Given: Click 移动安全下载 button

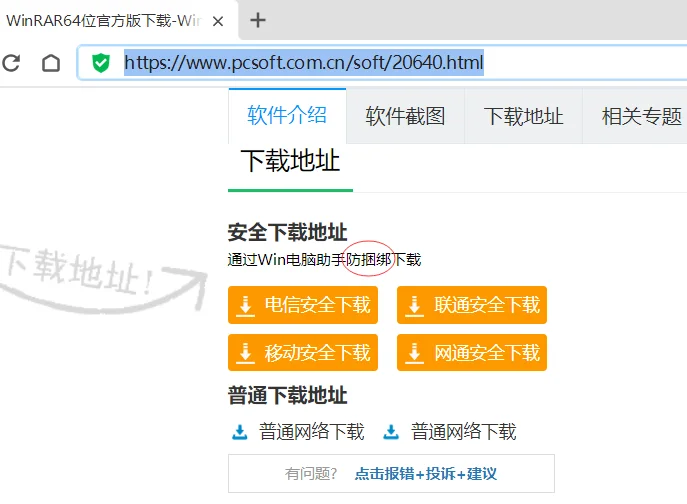Looking at the screenshot, I should (303, 352).
